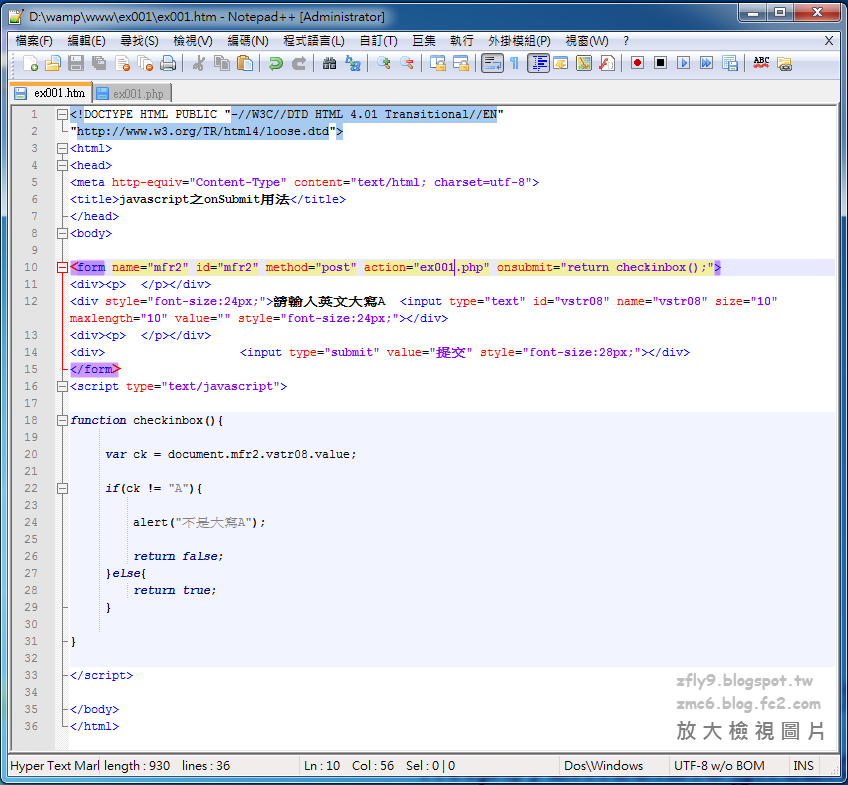Screen dimensions: 848x785
Task: Save the current recorded macro icon
Action: click(730, 63)
